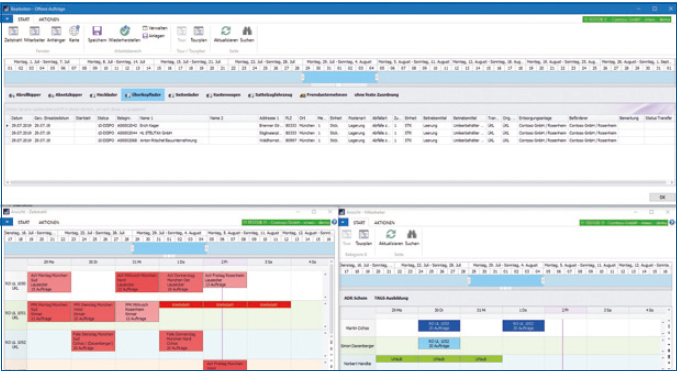This screenshot has width=677, height=374.
Task: Click Suchen in the Mitarbeiter window
Action: click(411, 238)
